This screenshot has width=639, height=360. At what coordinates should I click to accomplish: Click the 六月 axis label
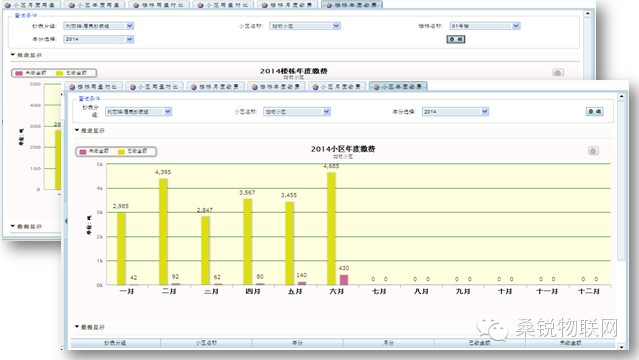point(337,292)
